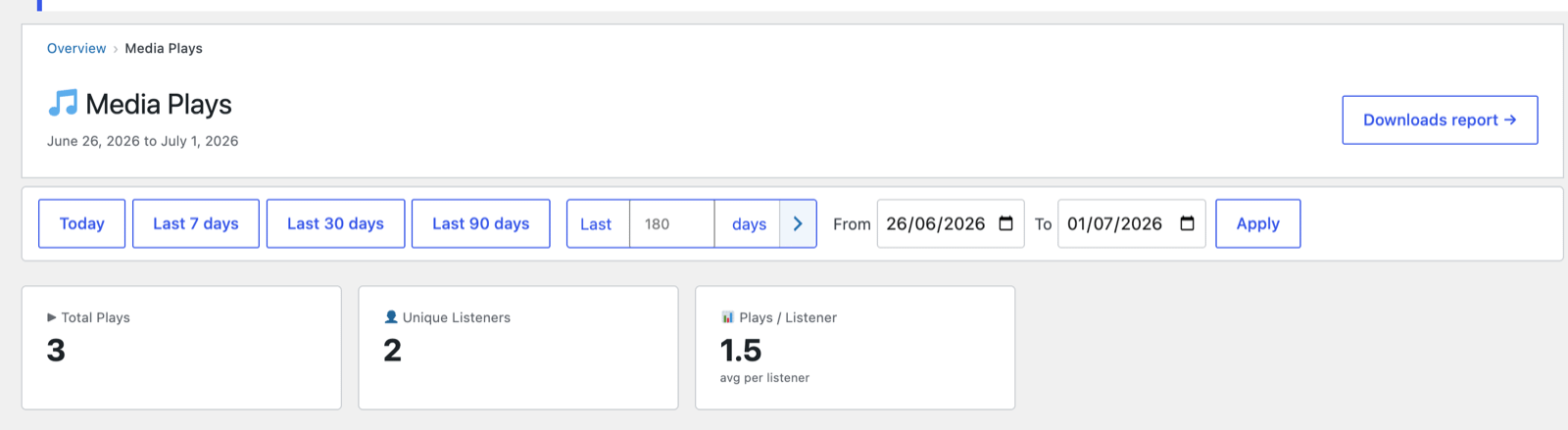Open the Downloads report
This screenshot has height=430, width=1568.
tap(1440, 119)
